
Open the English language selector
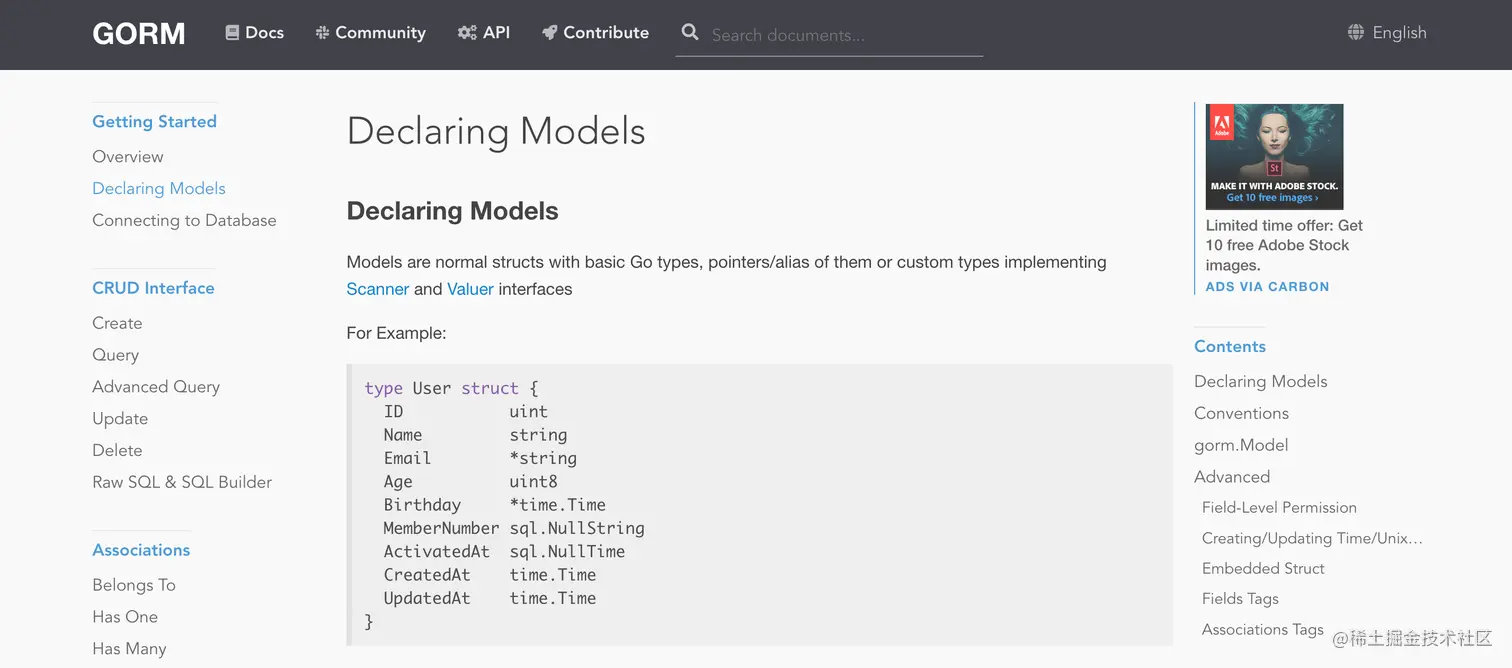coord(1399,33)
